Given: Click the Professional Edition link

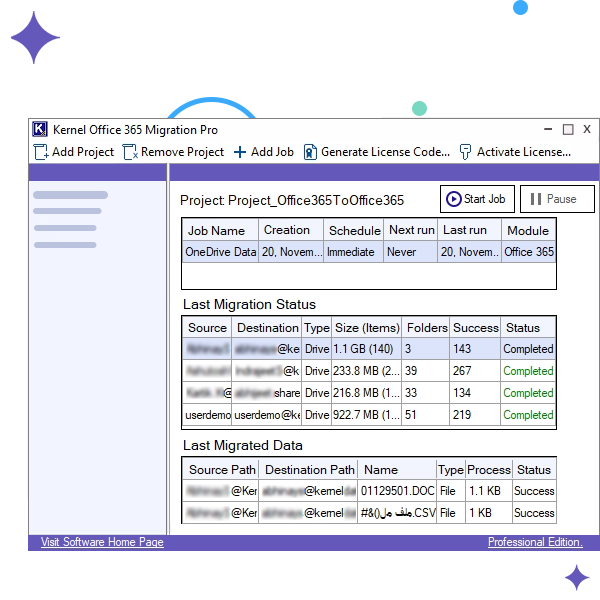Looking at the screenshot, I should 534,542.
